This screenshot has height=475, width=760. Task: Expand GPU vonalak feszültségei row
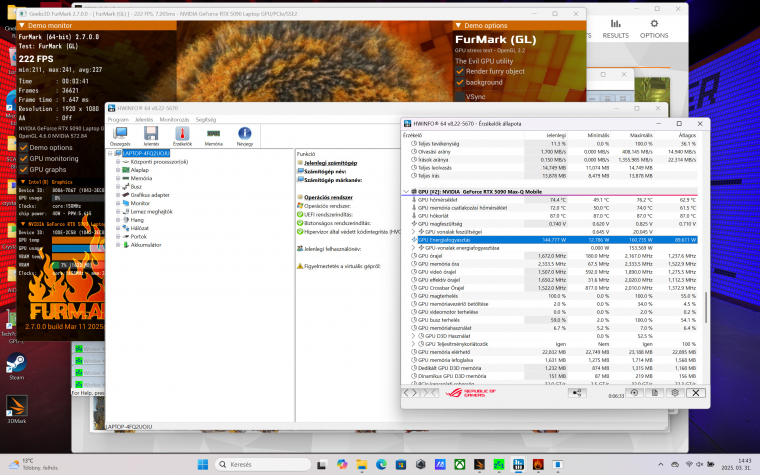(413, 232)
